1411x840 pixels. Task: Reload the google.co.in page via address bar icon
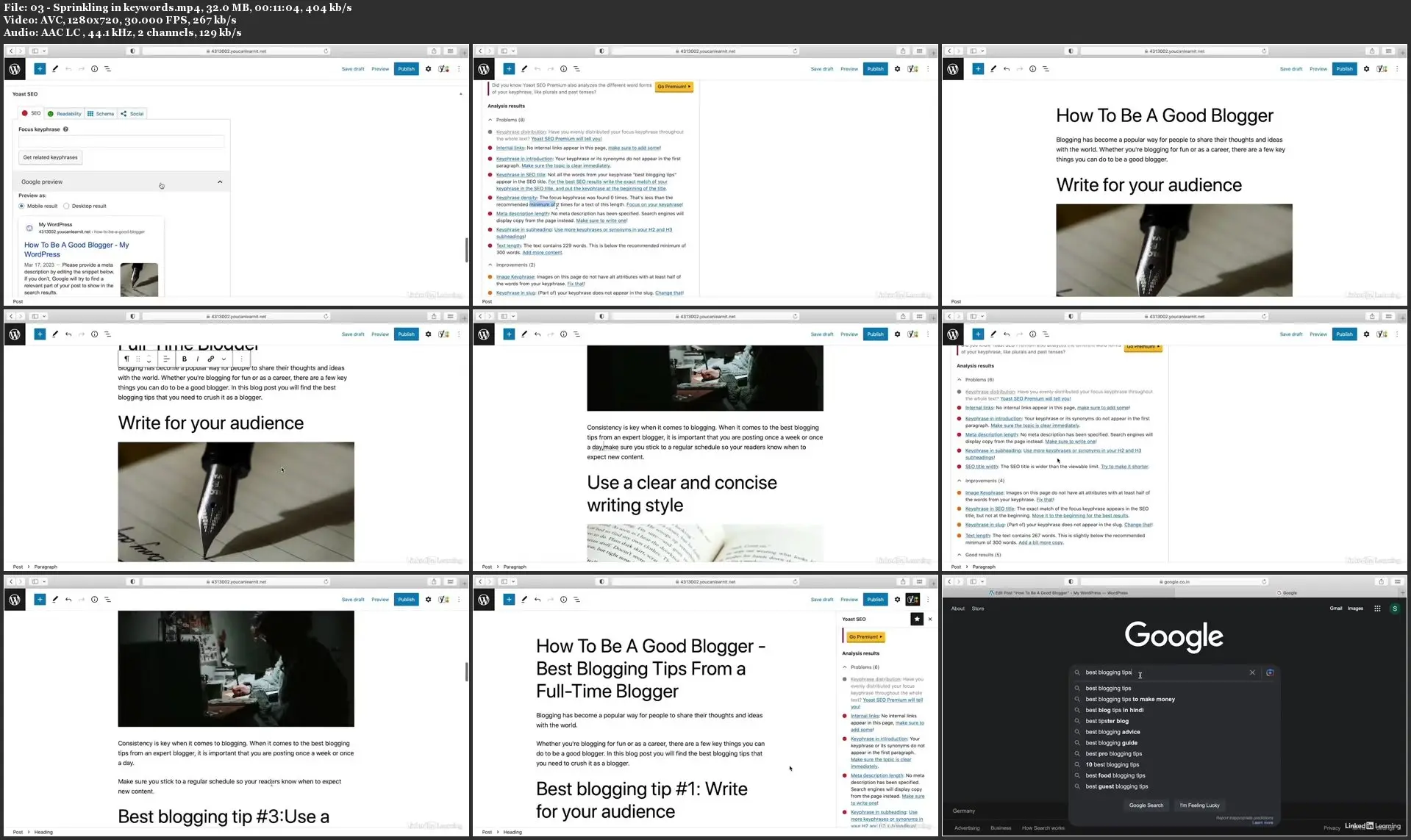[x=1264, y=581]
